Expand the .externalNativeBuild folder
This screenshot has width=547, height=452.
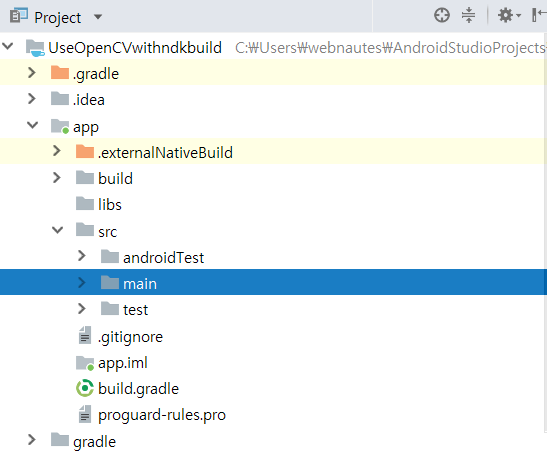(x=57, y=151)
